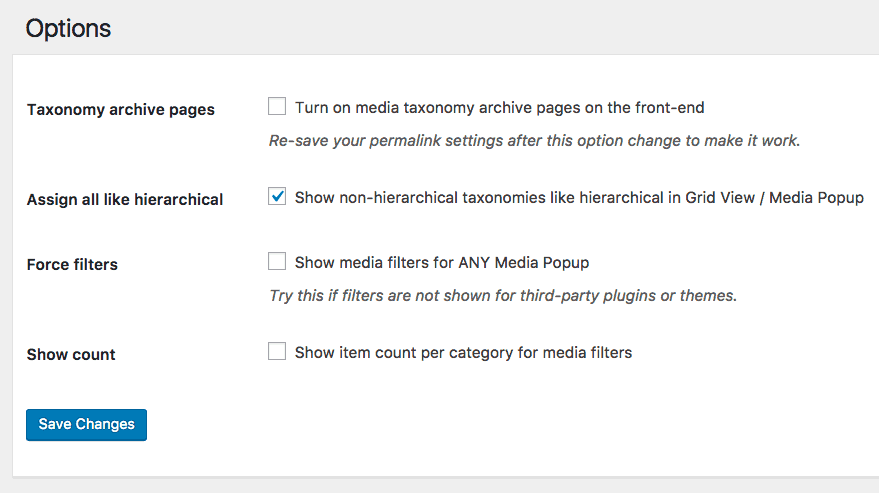The height and width of the screenshot is (493, 879).
Task: Click the words 'Grid View / Media Popup'
Action: click(x=774, y=197)
